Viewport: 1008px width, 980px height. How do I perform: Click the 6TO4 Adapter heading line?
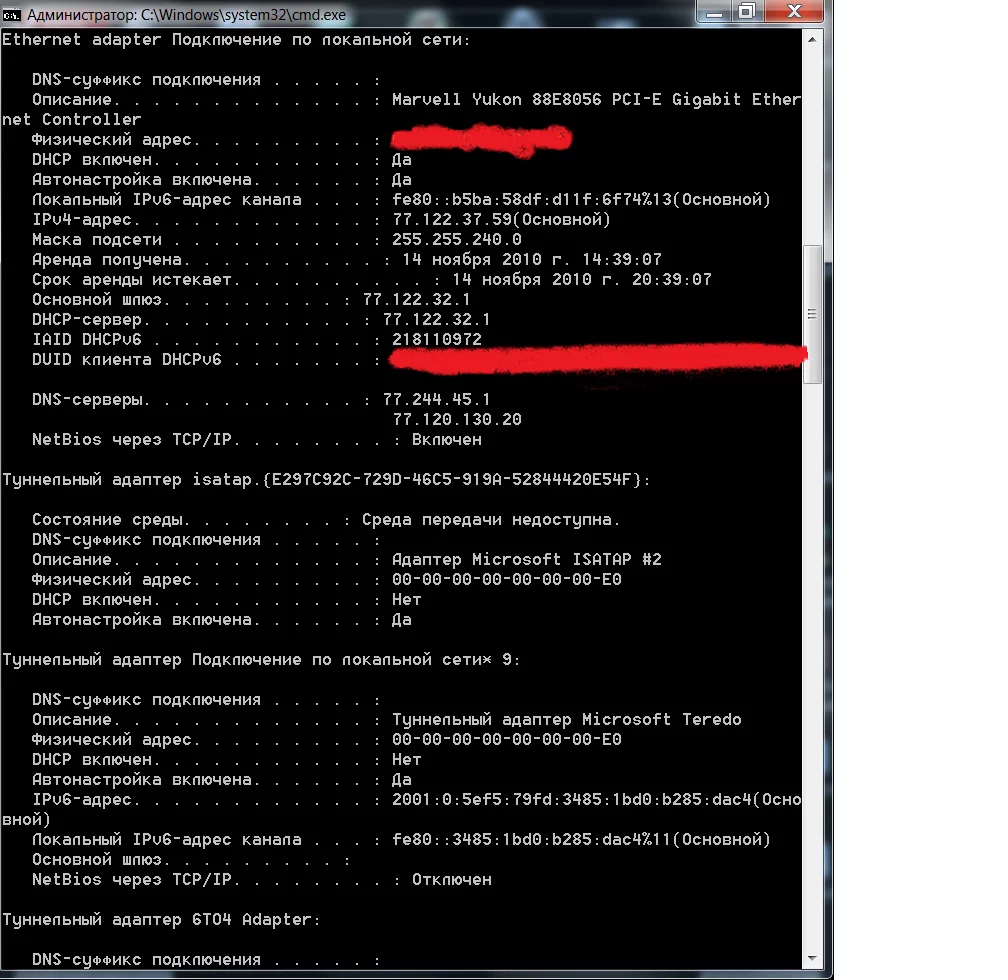click(x=161, y=920)
